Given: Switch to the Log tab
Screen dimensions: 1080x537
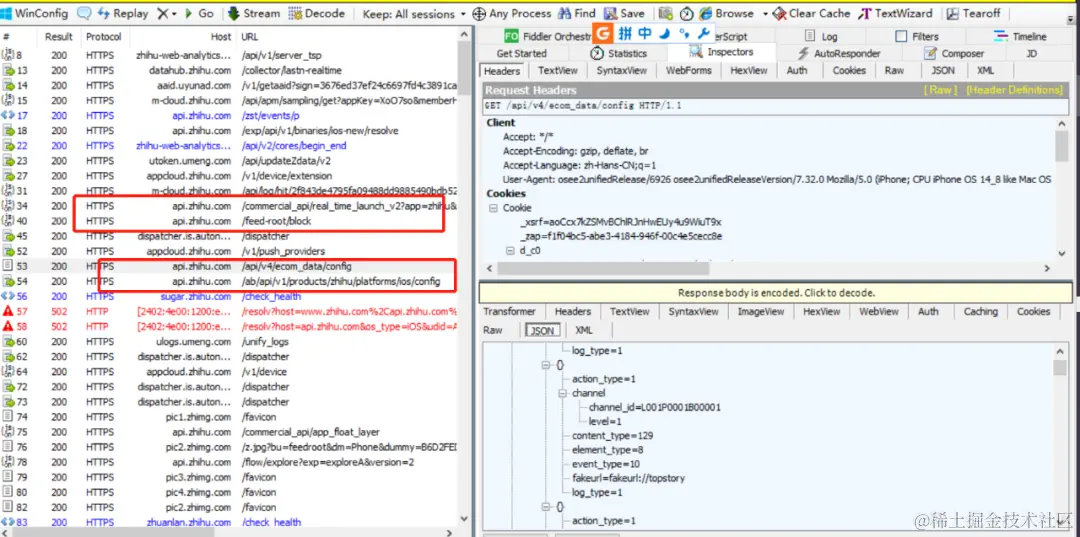Looking at the screenshot, I should click(x=822, y=36).
